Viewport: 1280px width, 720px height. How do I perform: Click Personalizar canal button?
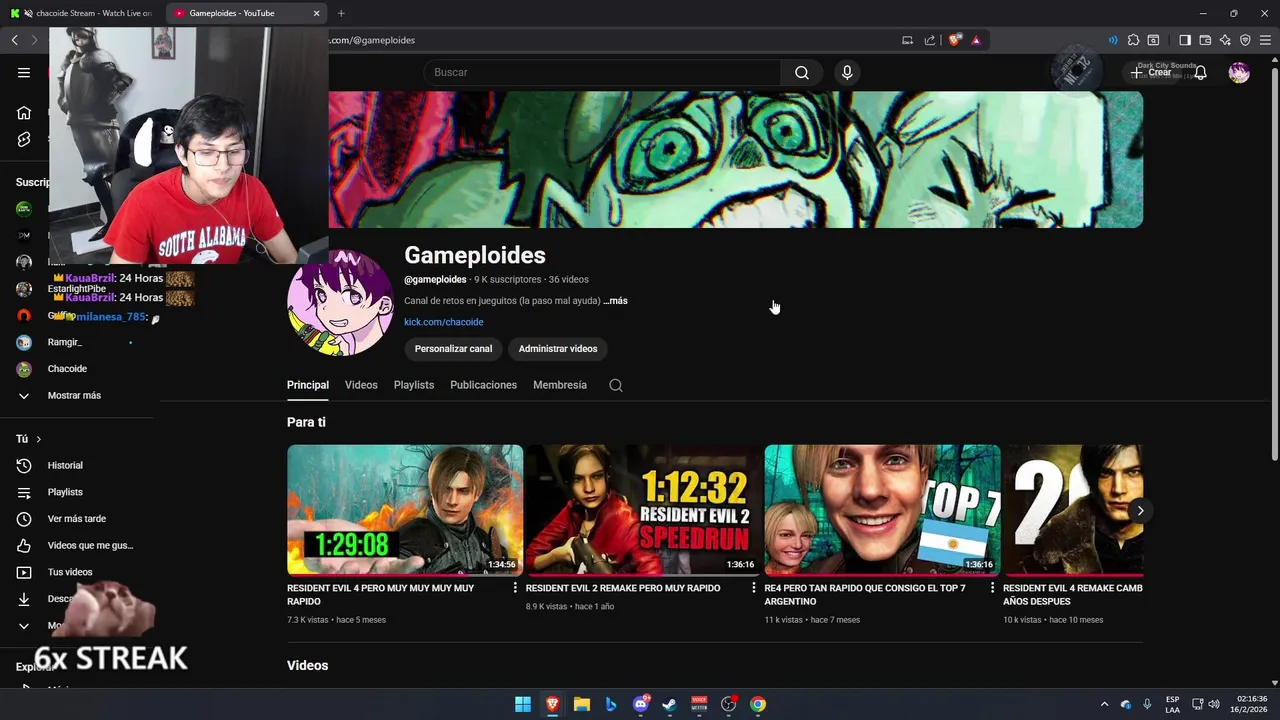click(x=453, y=349)
